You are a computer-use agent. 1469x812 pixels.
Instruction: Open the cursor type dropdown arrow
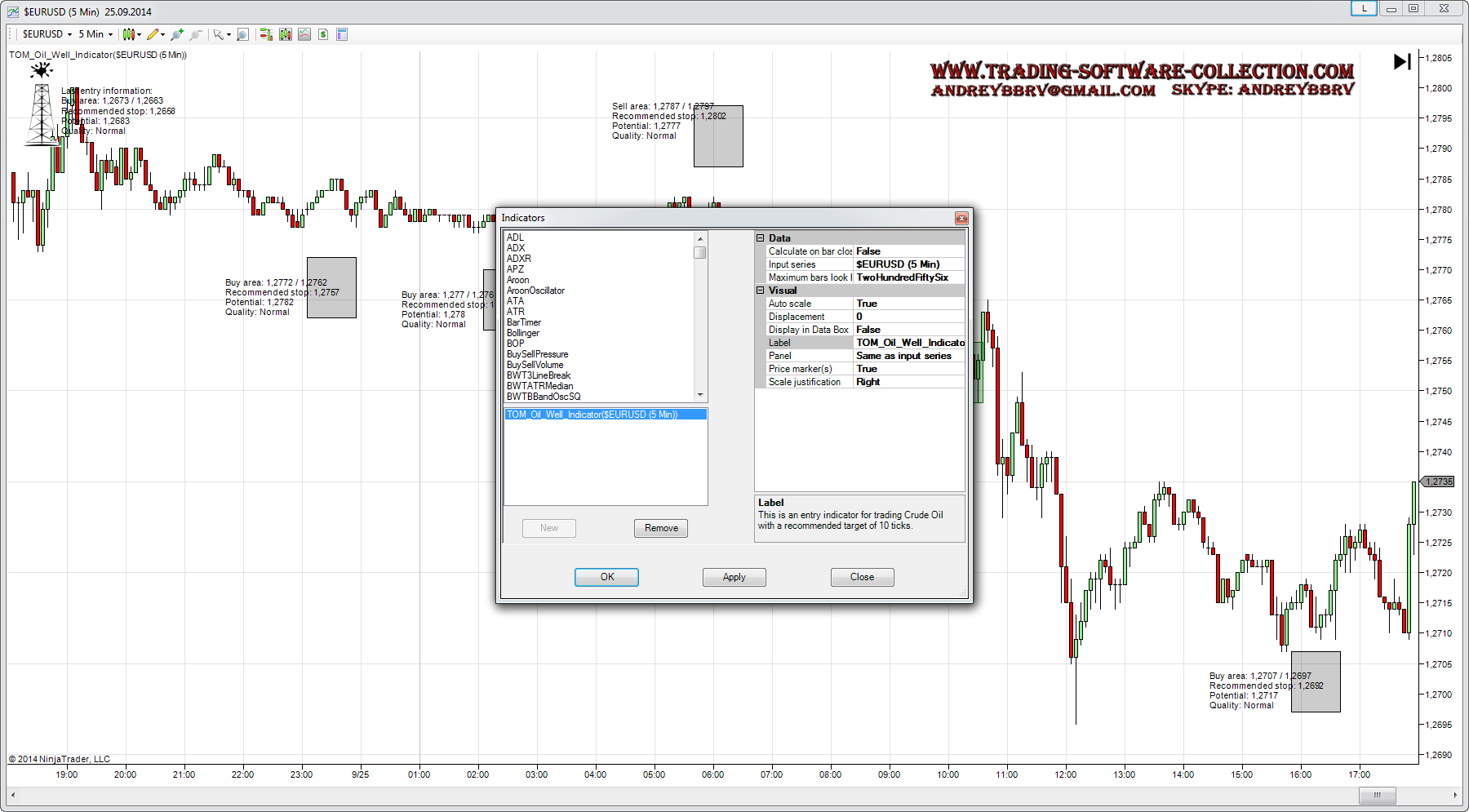point(229,35)
